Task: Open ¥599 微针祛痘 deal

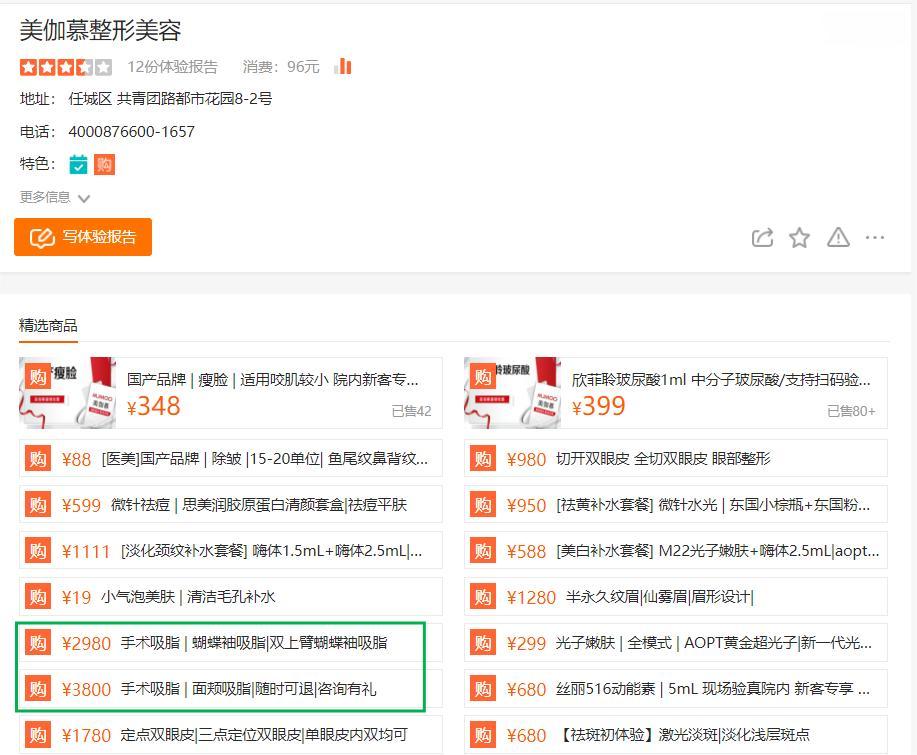Action: point(258,505)
